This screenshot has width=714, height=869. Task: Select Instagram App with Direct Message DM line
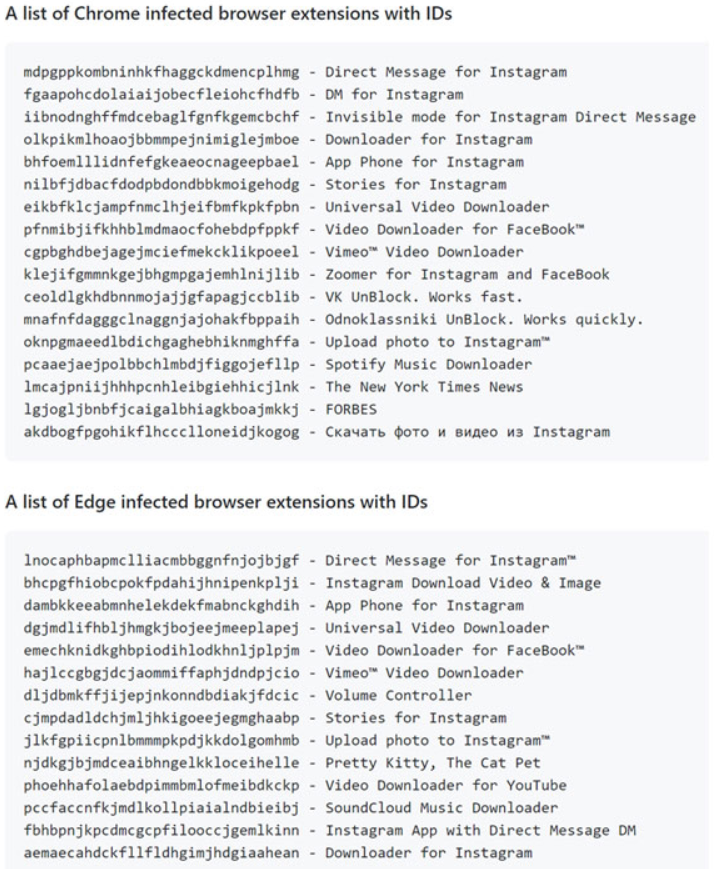[x=329, y=831]
